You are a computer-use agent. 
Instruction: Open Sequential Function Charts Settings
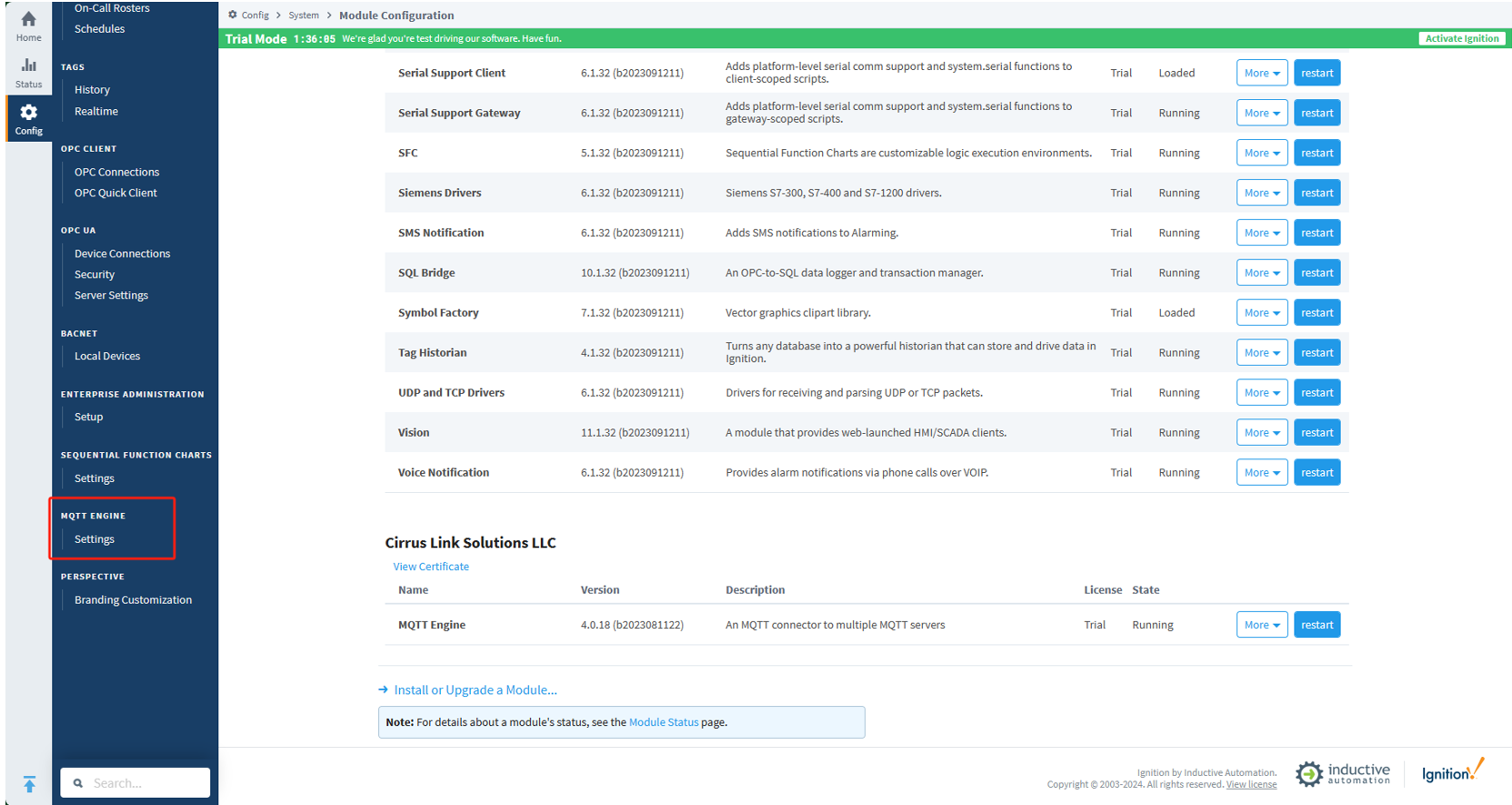point(95,478)
